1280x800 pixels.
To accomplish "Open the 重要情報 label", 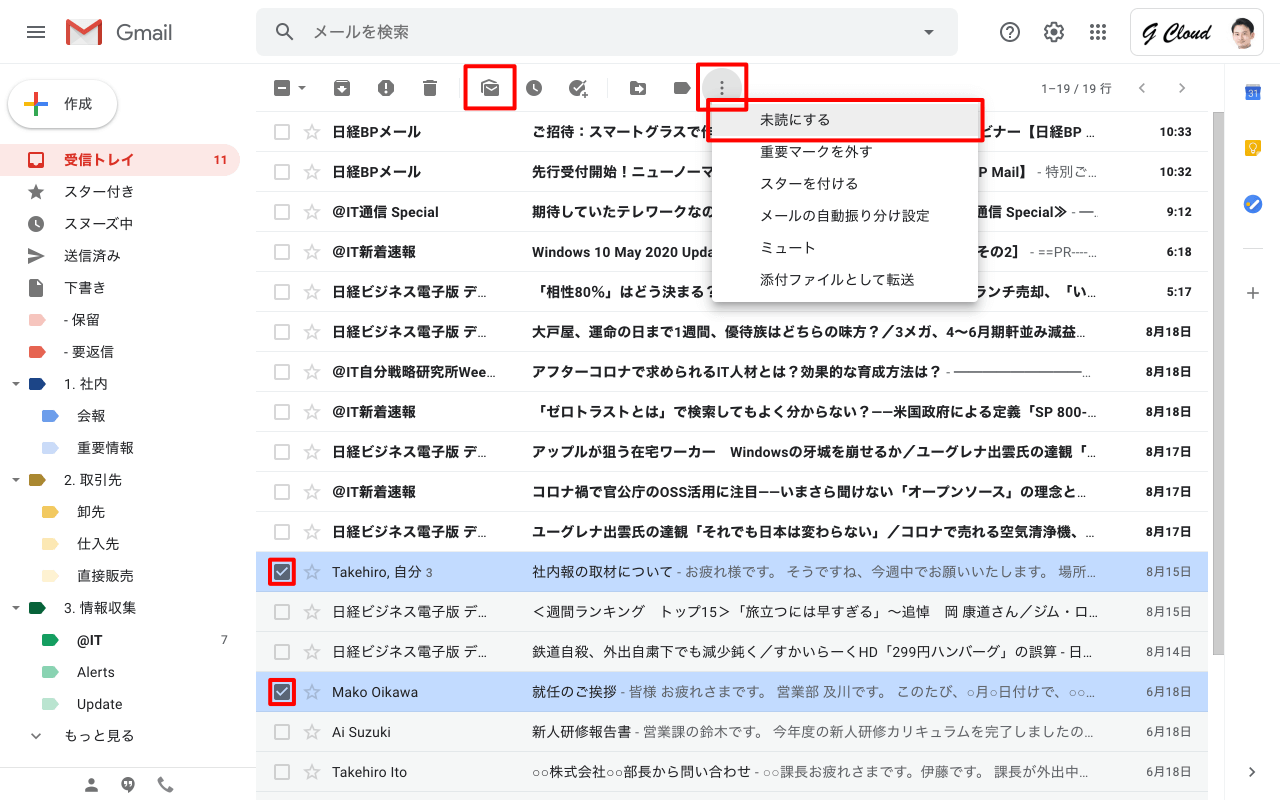I will click(x=120, y=448).
